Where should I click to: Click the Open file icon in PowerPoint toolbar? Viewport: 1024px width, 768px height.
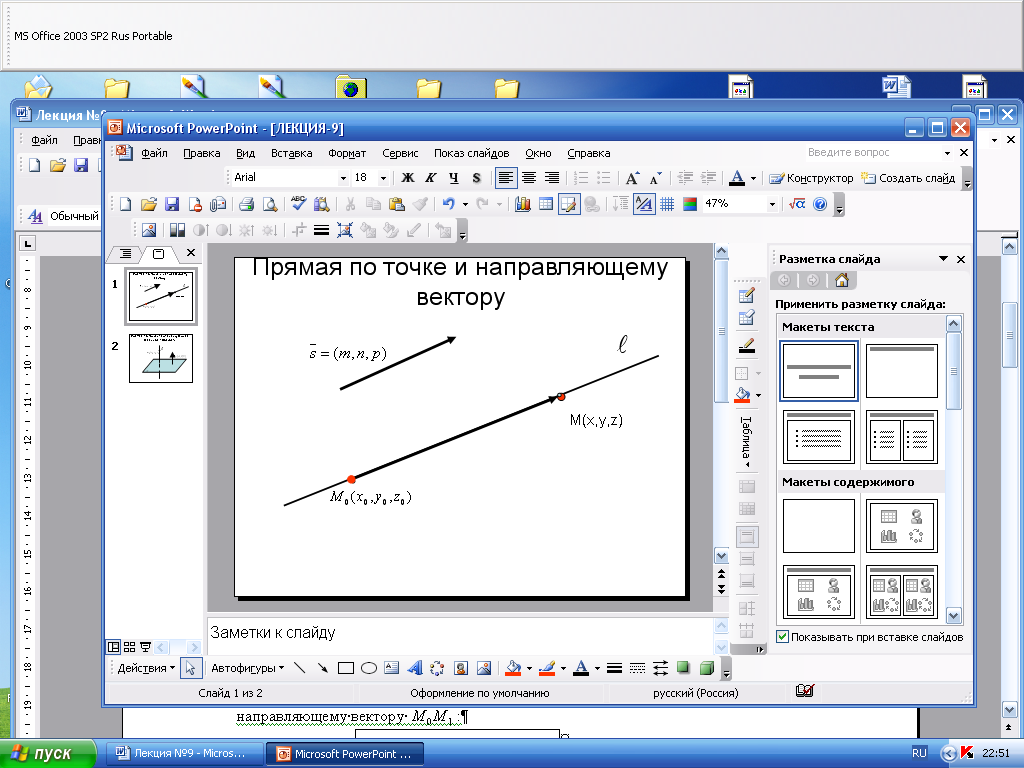click(x=149, y=204)
